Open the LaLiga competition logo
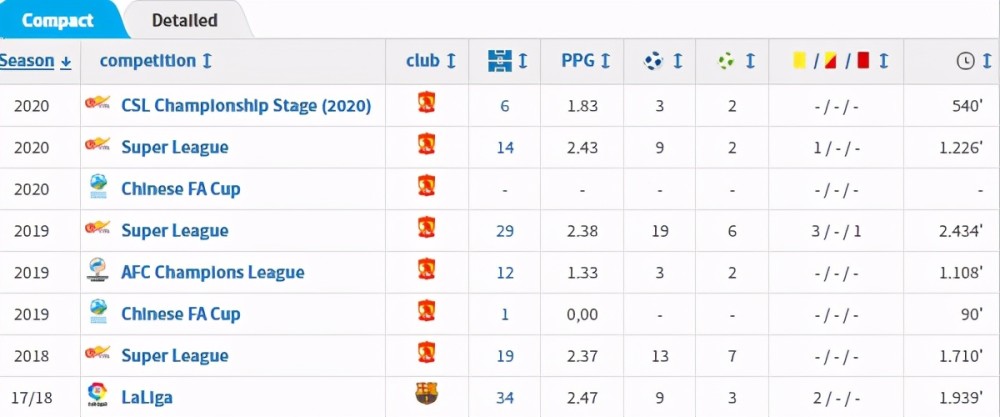Screen dimensions: 1000x417 97,396
